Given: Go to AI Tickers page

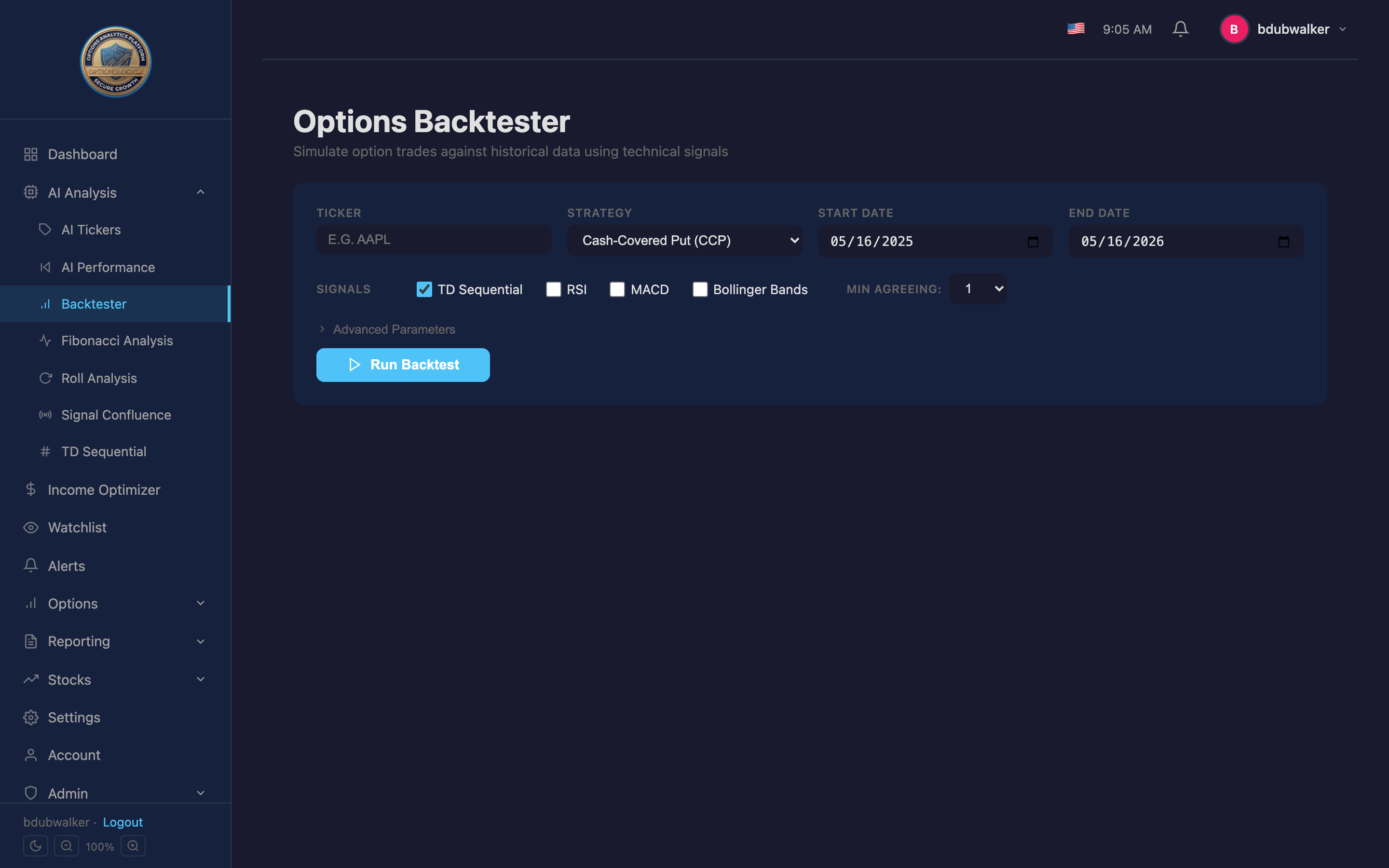Looking at the screenshot, I should (x=115, y=230).
